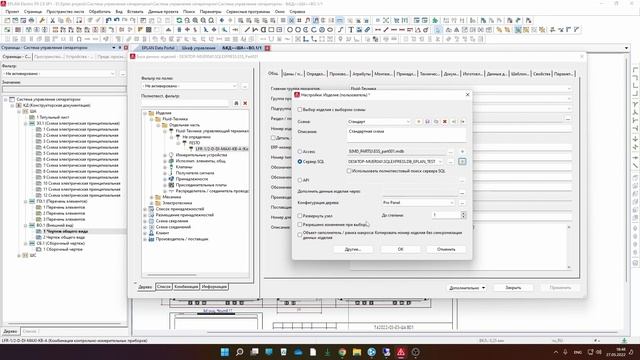Viewport: 640px width, 360px height.
Task: Click the save scheme floppy icon
Action: pyautogui.click(x=427, y=122)
